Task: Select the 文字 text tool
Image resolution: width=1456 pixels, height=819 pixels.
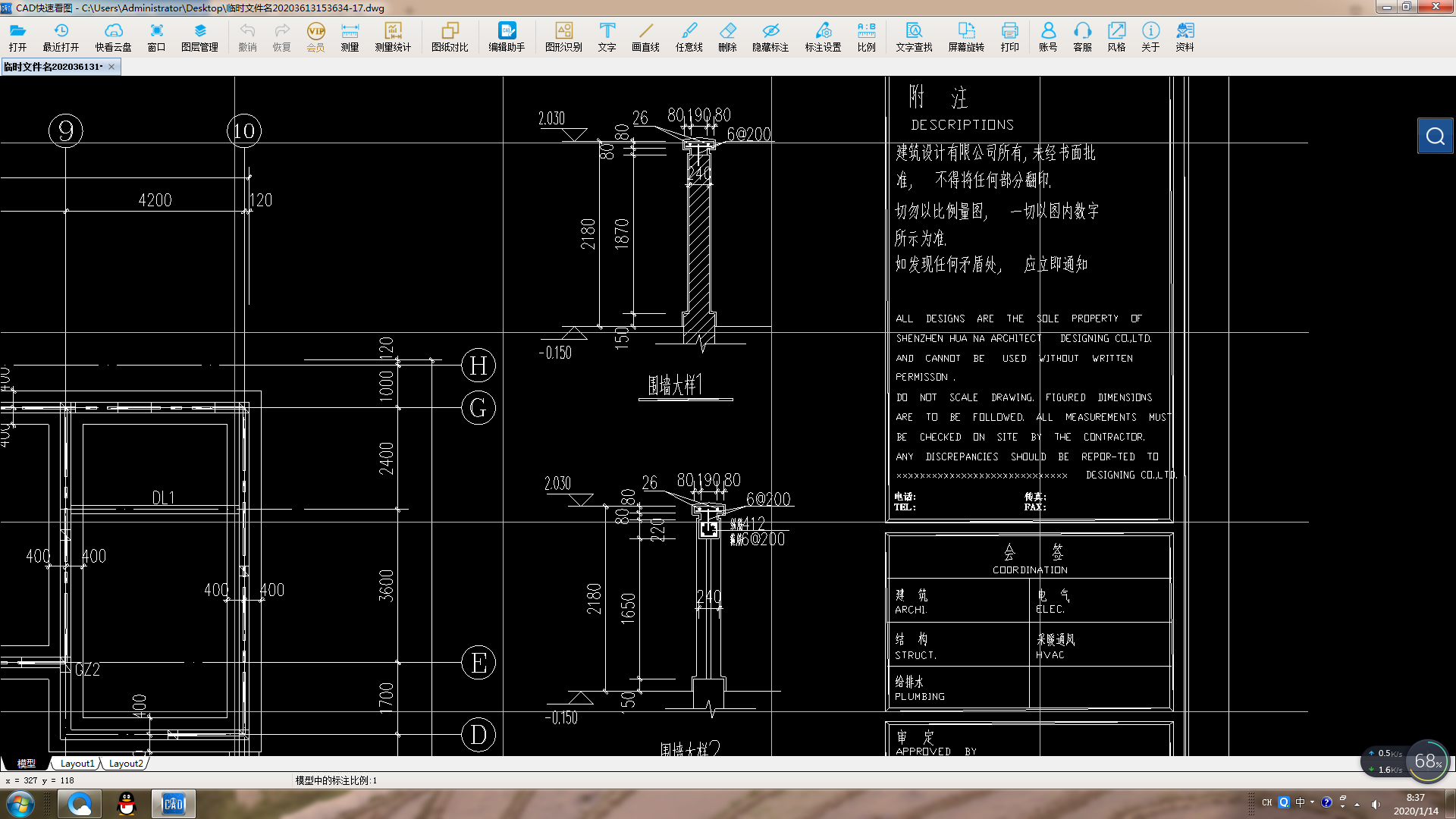Action: (607, 36)
